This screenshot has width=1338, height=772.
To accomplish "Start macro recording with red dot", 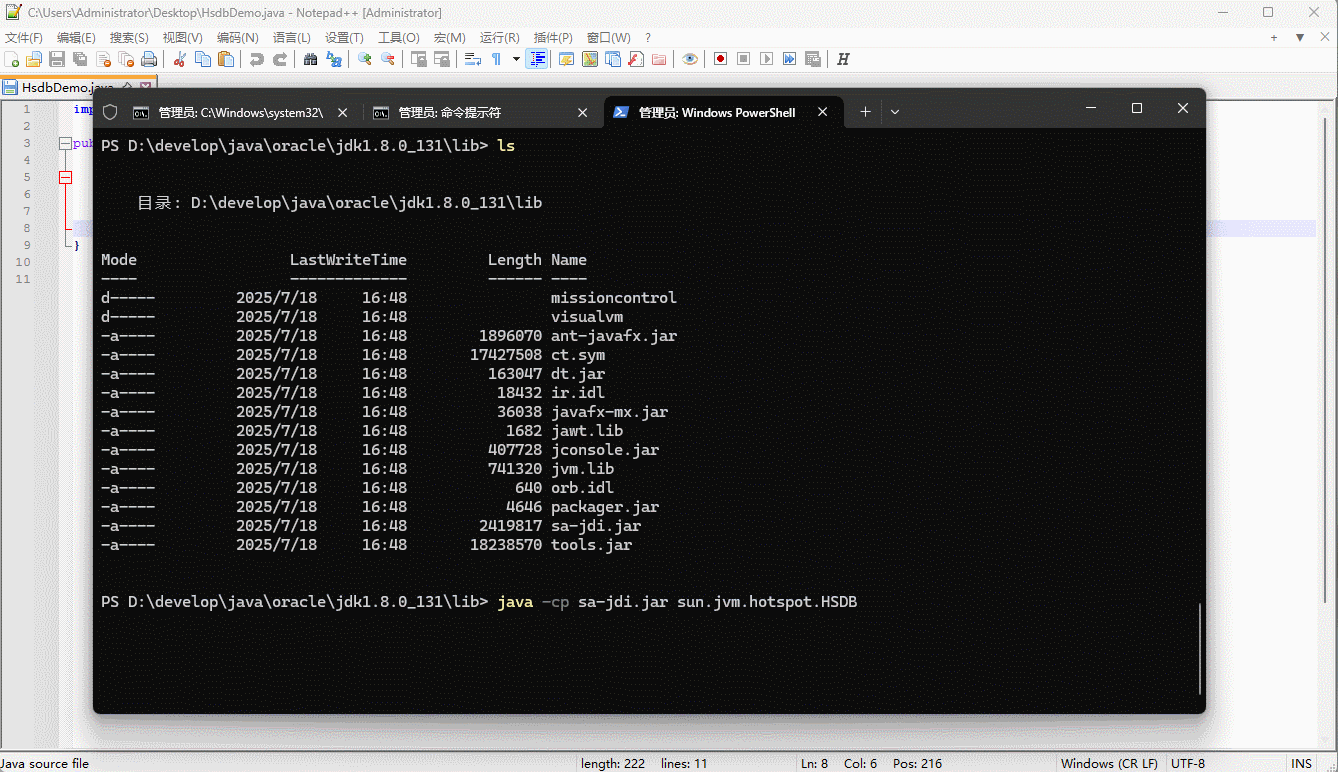I will [x=720, y=59].
